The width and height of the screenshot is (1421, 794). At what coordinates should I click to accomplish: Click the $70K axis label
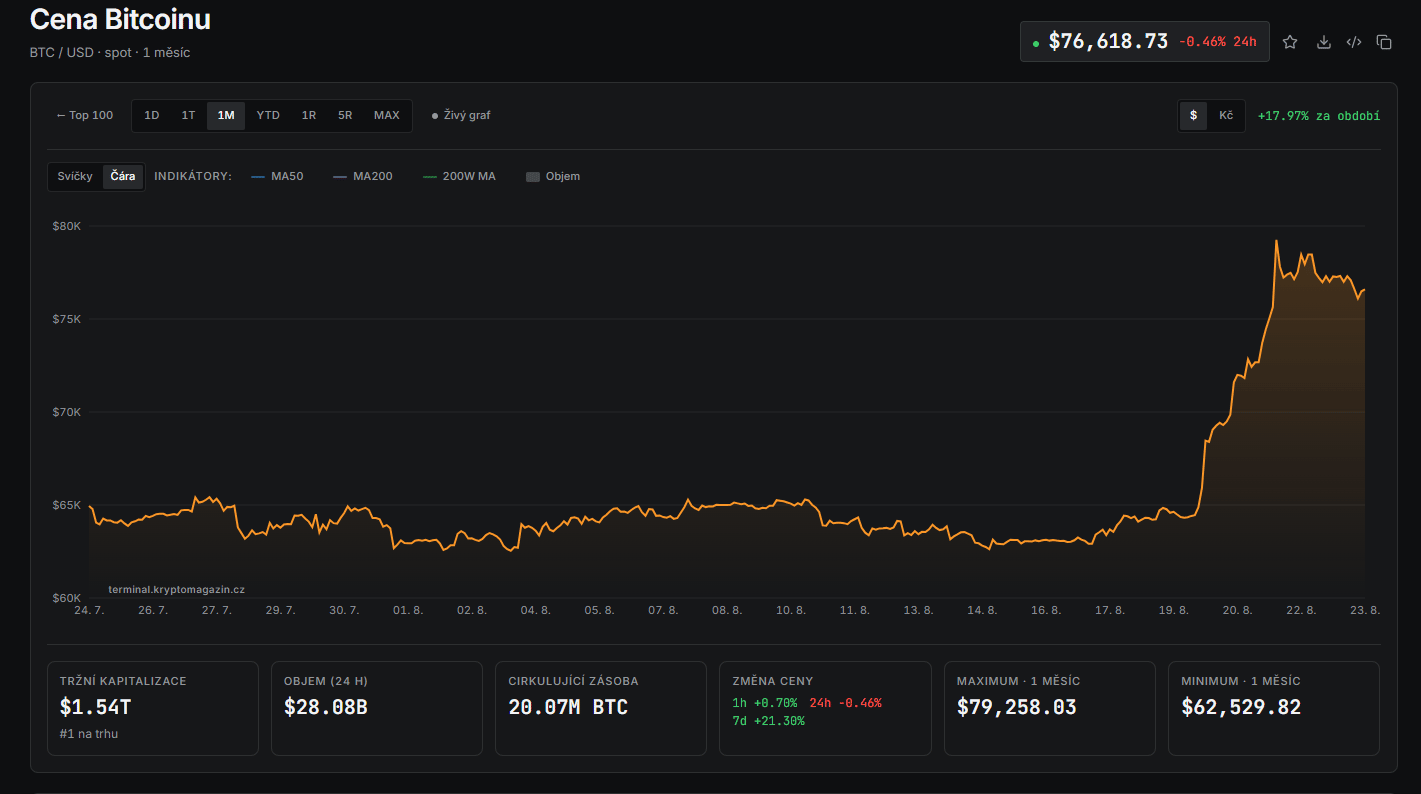67,412
